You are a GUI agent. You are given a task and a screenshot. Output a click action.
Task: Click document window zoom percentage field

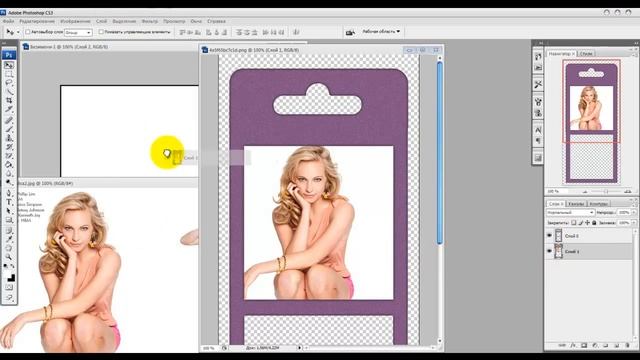point(209,348)
